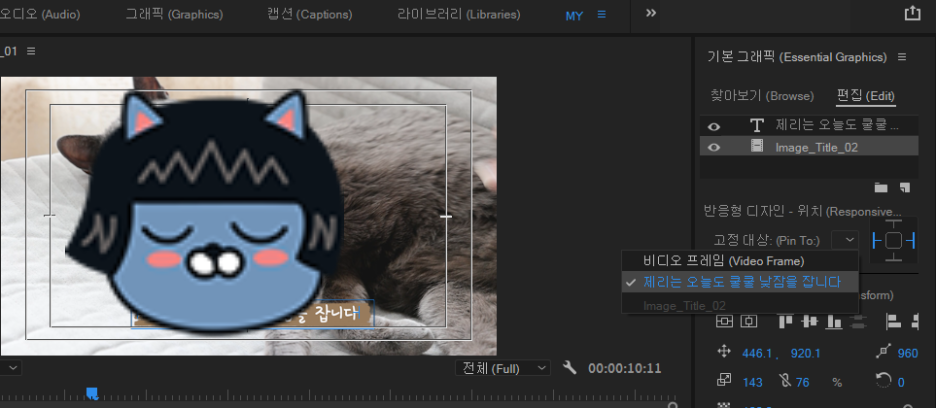Switch to the Graphics workspace tab
Viewport: 936px width, 408px height.
click(174, 14)
